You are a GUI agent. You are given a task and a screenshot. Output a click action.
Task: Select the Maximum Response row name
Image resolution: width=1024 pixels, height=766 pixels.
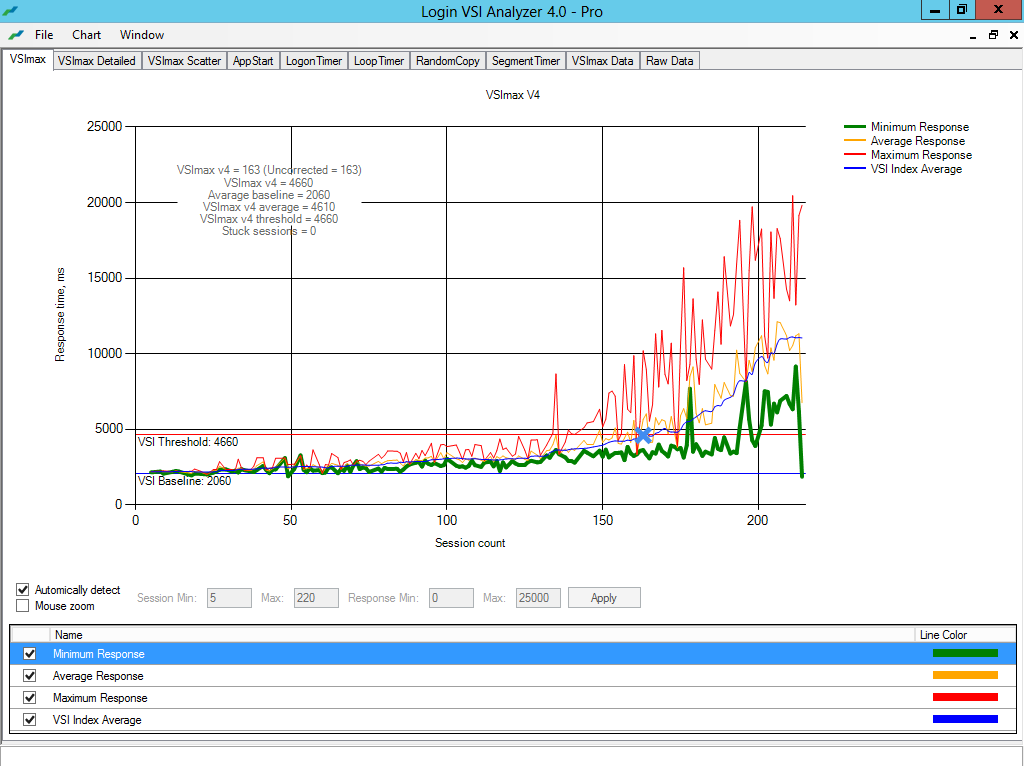100,698
